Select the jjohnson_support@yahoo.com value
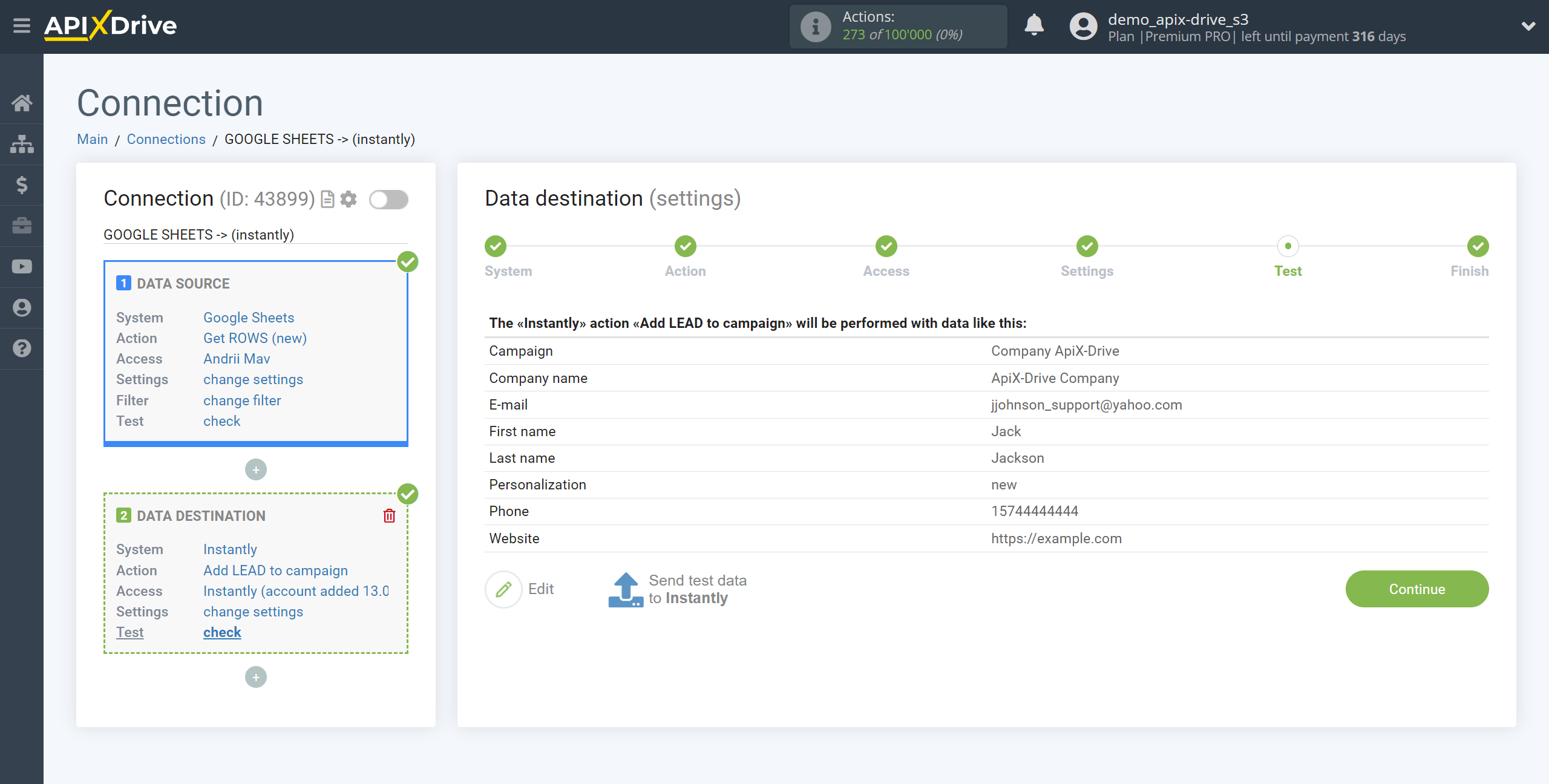 pyautogui.click(x=1086, y=405)
